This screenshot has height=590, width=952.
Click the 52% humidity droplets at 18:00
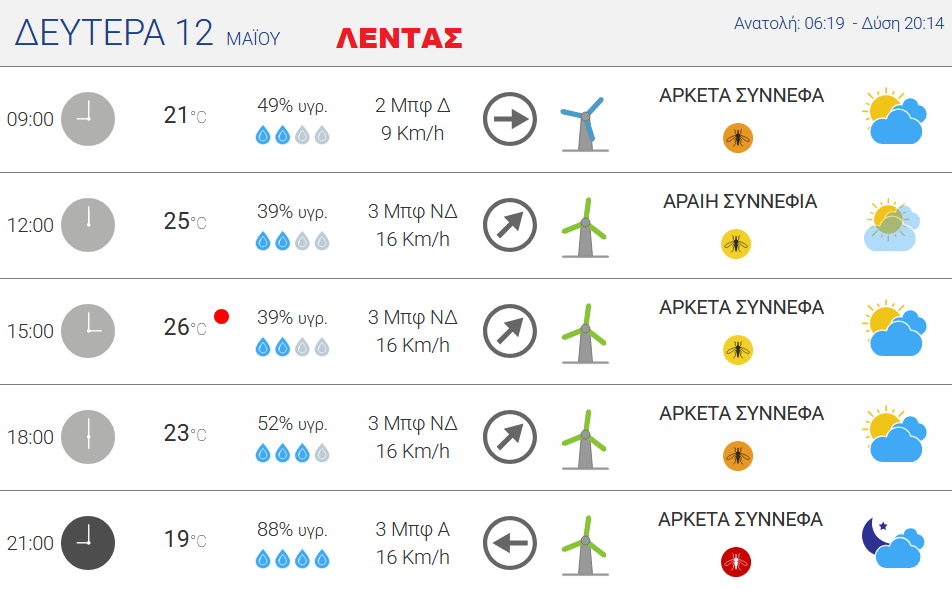tap(293, 453)
